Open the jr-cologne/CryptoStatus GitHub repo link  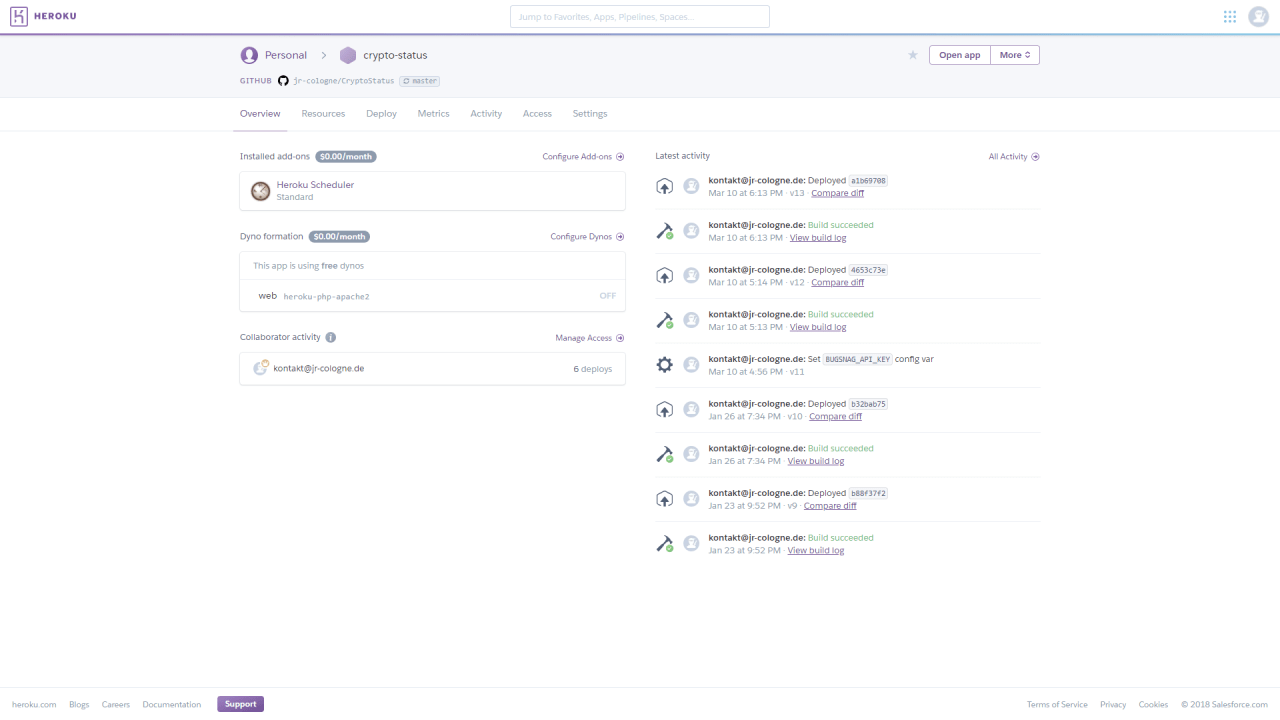coord(343,81)
